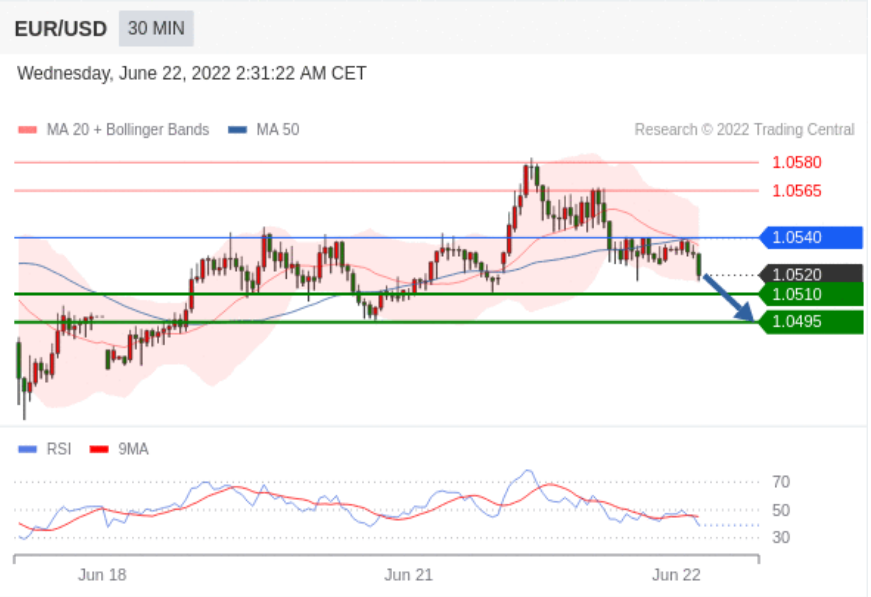
Task: Click Research © 2022 Trading Central text
Action: click(744, 130)
